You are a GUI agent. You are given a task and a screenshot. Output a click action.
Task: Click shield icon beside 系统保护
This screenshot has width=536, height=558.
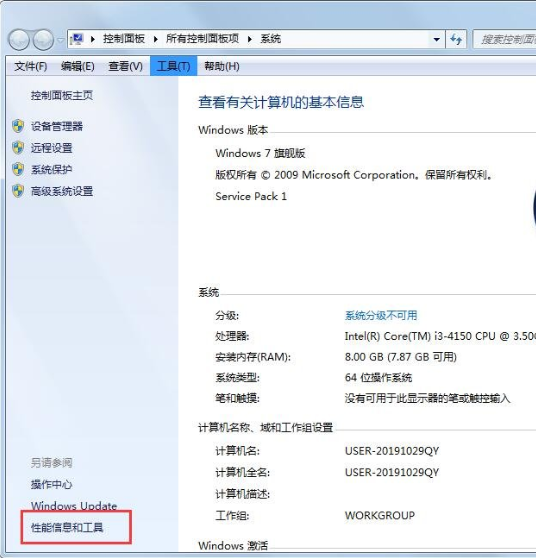point(18,169)
